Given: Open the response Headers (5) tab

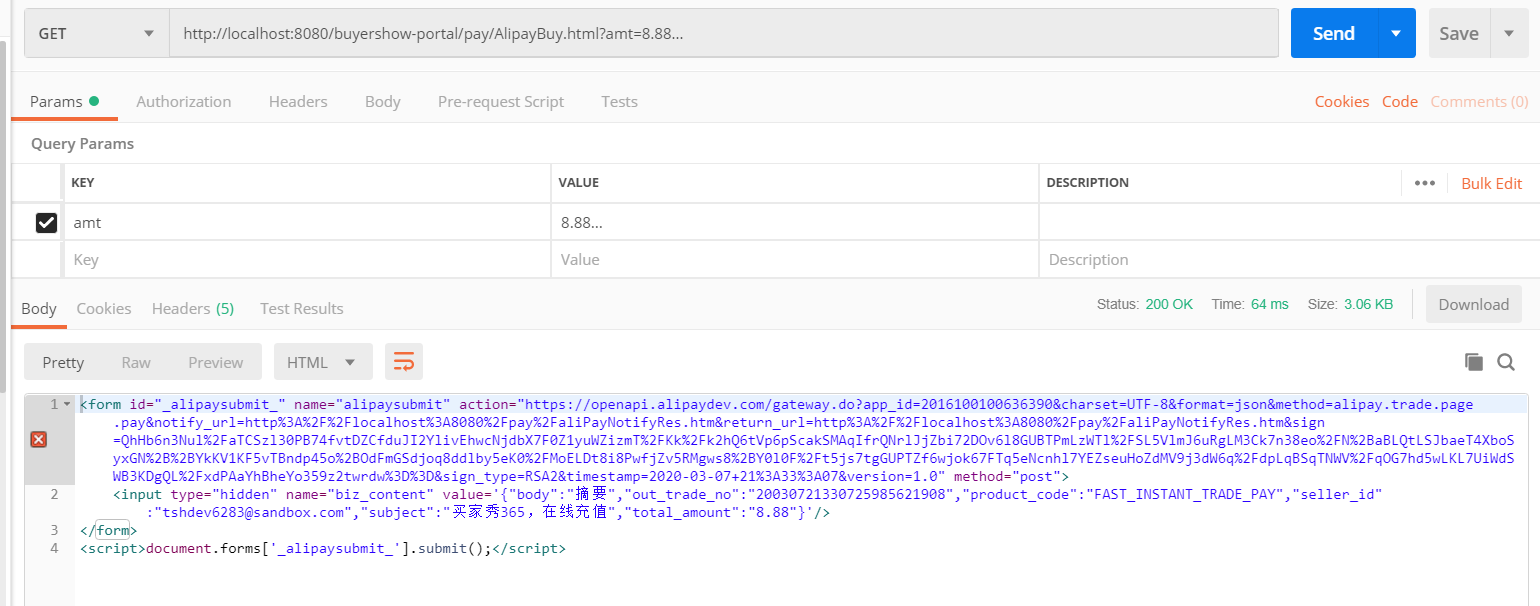Looking at the screenshot, I should pos(193,308).
